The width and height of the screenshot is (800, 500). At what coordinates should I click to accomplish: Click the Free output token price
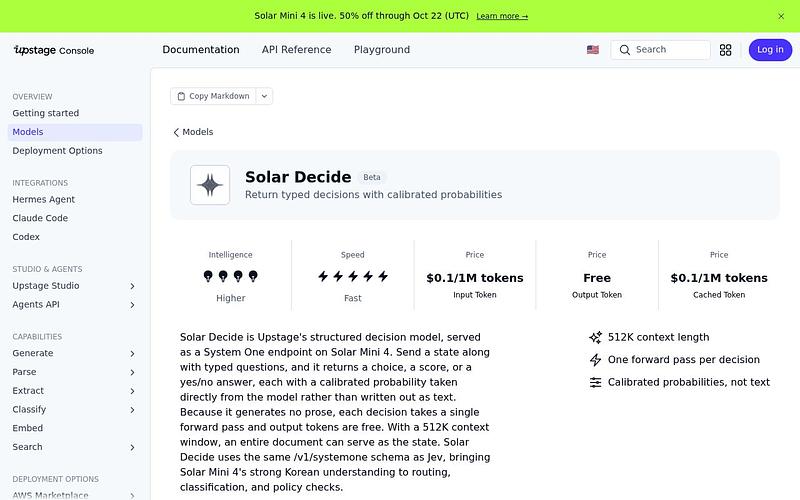tap(596, 278)
